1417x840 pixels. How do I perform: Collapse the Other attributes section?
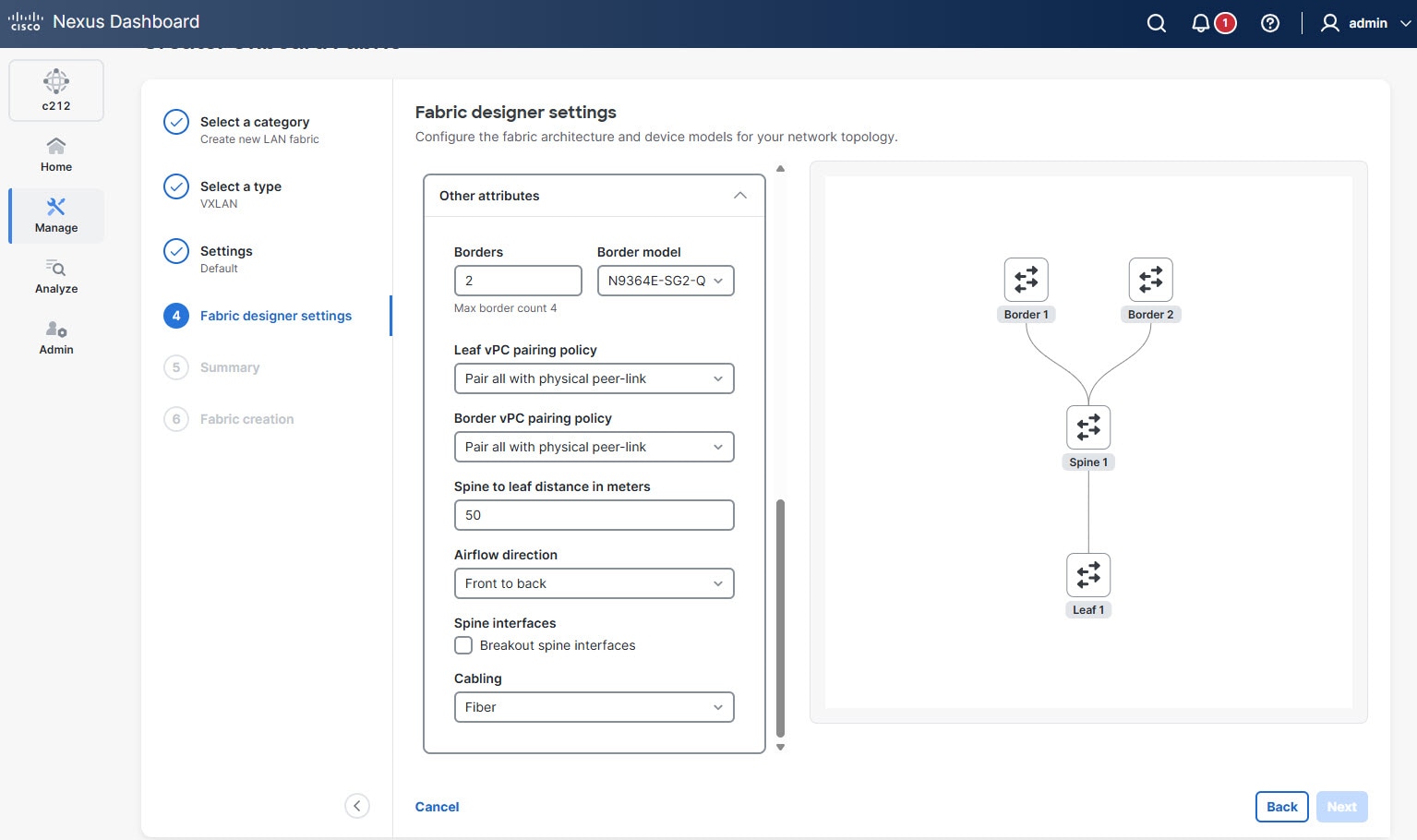tap(739, 196)
